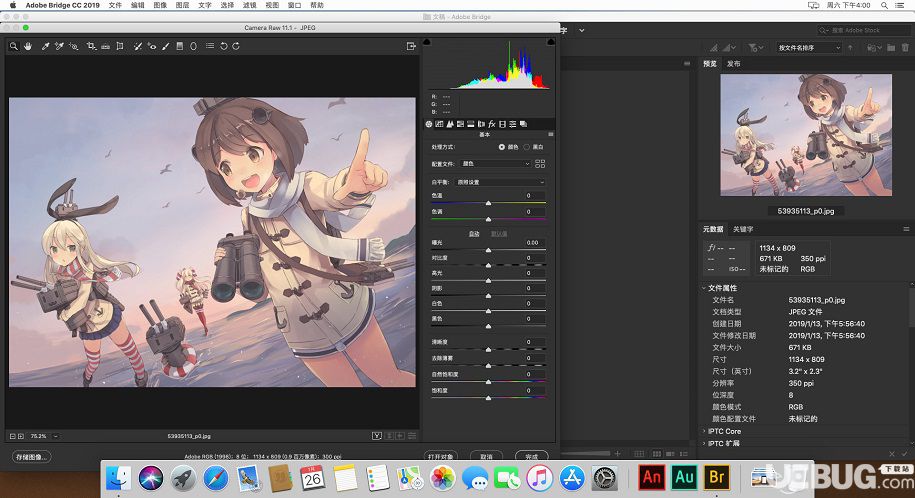Select the Adjustment Brush tool
915x498 pixels.
[x=166, y=46]
